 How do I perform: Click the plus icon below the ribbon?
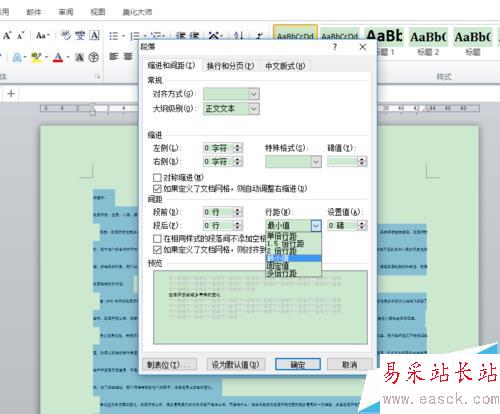click(x=11, y=94)
